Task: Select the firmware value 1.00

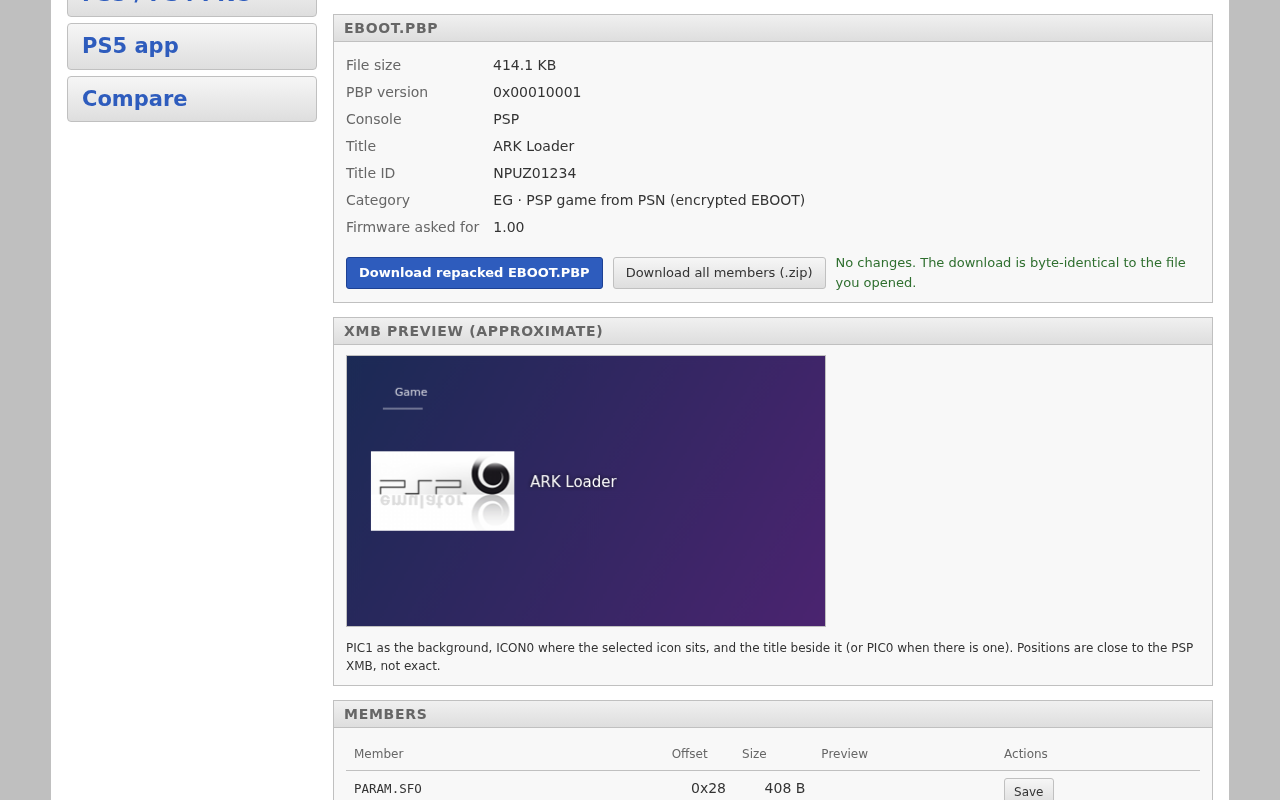Action: 508,227
